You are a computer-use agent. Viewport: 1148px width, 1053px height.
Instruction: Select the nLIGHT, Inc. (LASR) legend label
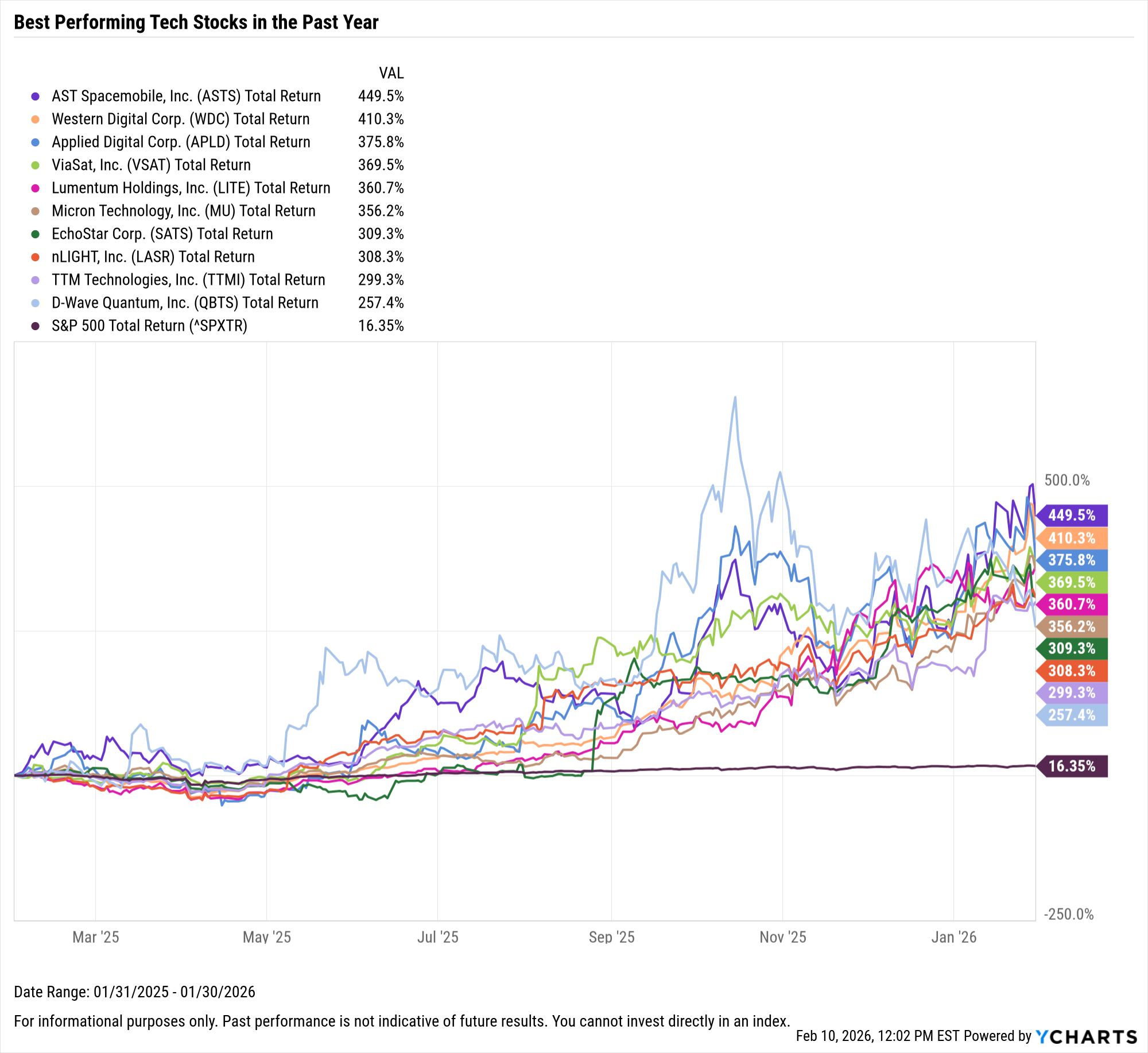pyautogui.click(x=153, y=257)
